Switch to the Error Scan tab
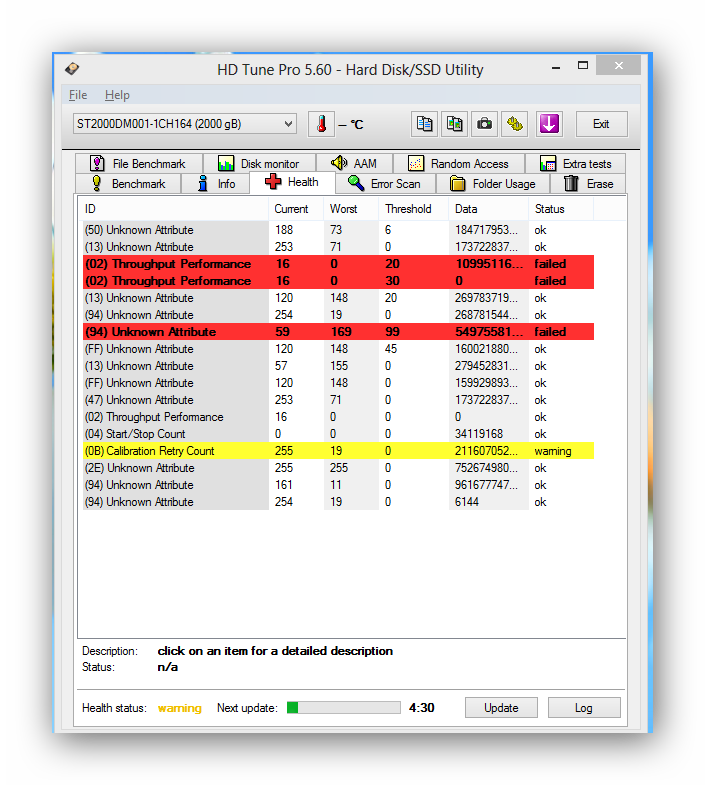The width and height of the screenshot is (705, 785). click(x=385, y=184)
